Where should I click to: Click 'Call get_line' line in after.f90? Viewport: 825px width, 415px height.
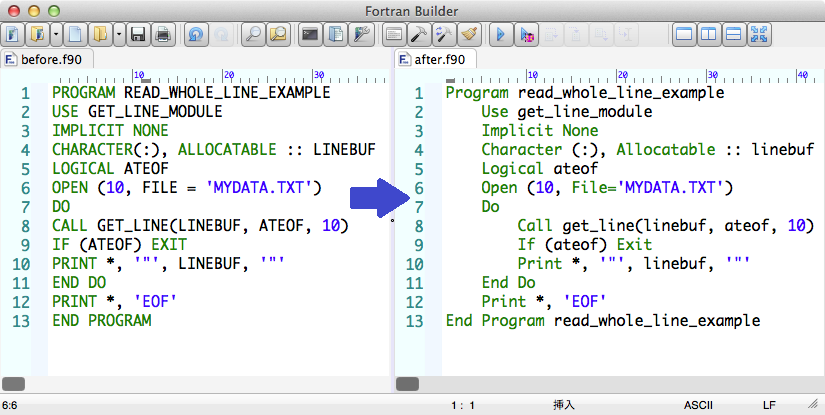point(666,226)
